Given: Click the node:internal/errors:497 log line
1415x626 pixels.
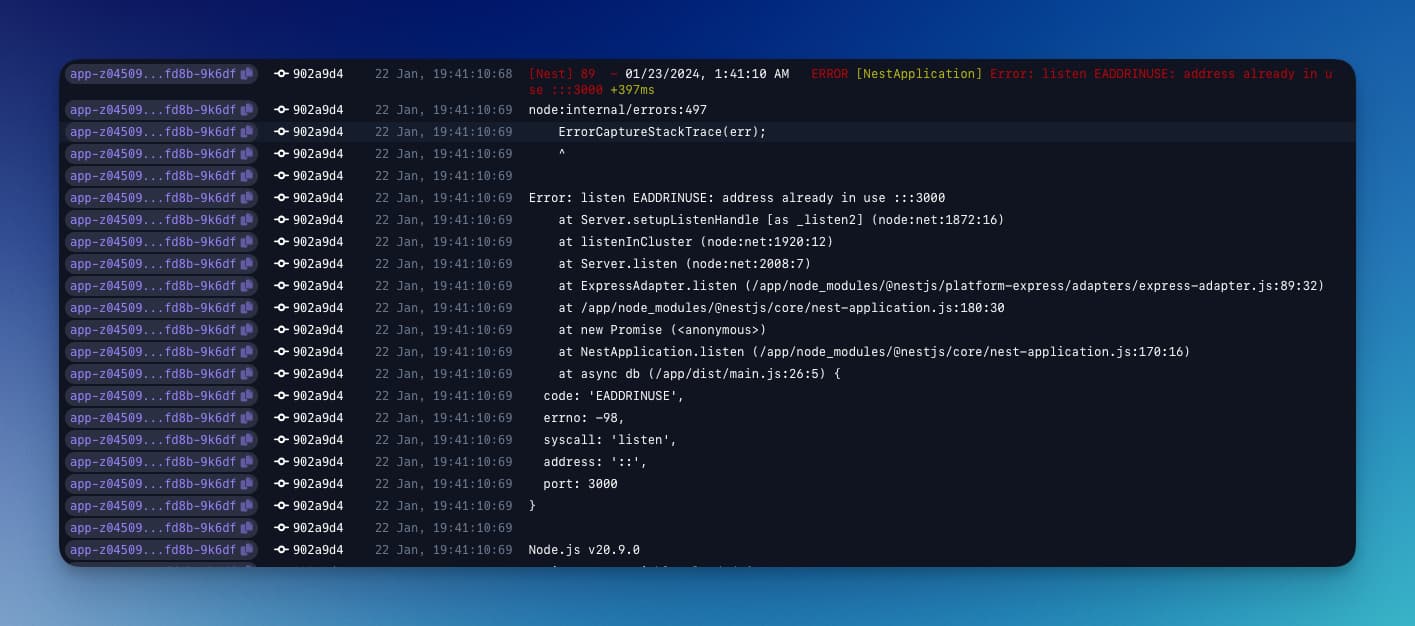Looking at the screenshot, I should (x=617, y=110).
